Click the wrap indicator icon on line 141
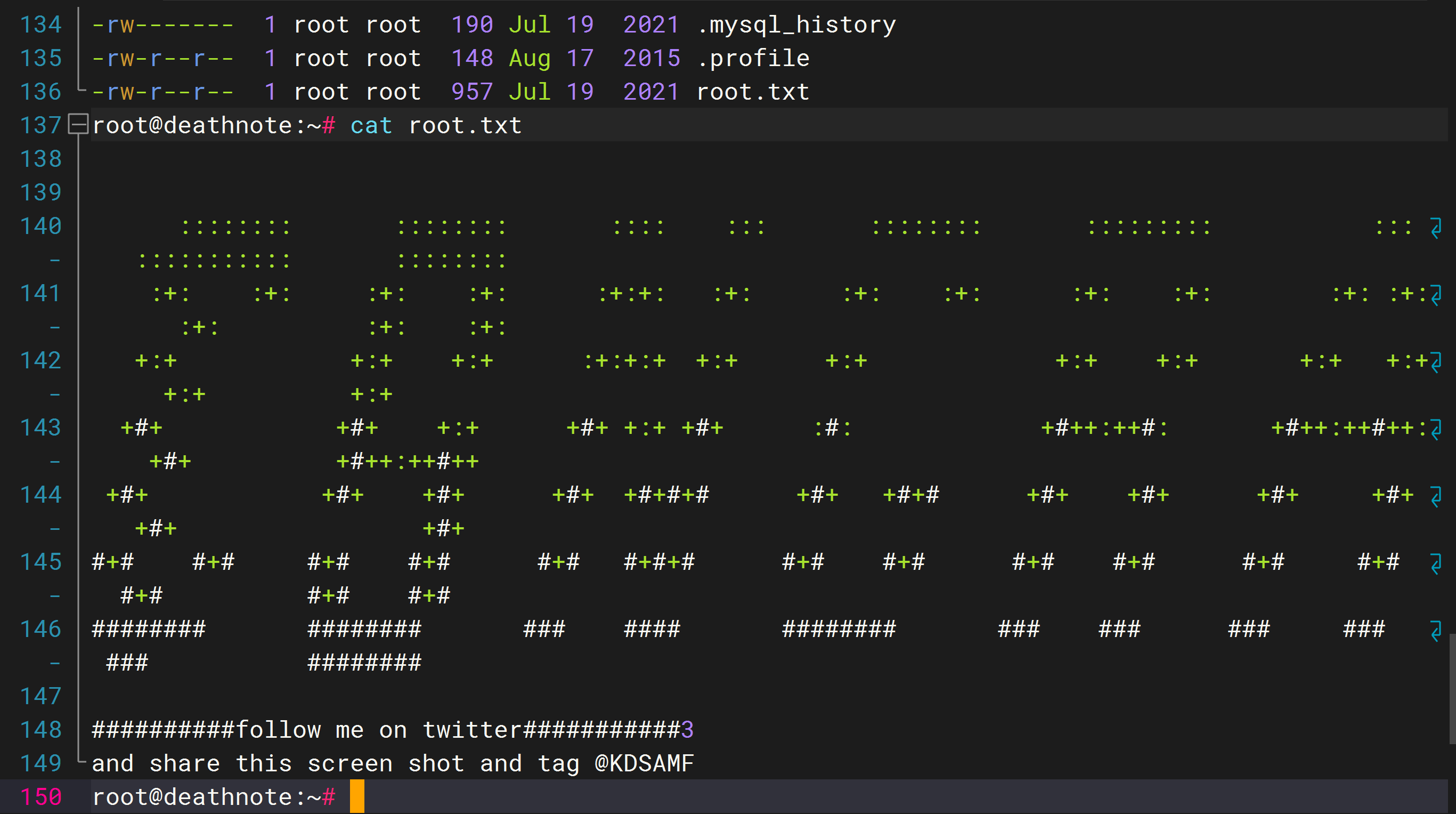Screen dimensions: 1456x814 tap(1436, 295)
